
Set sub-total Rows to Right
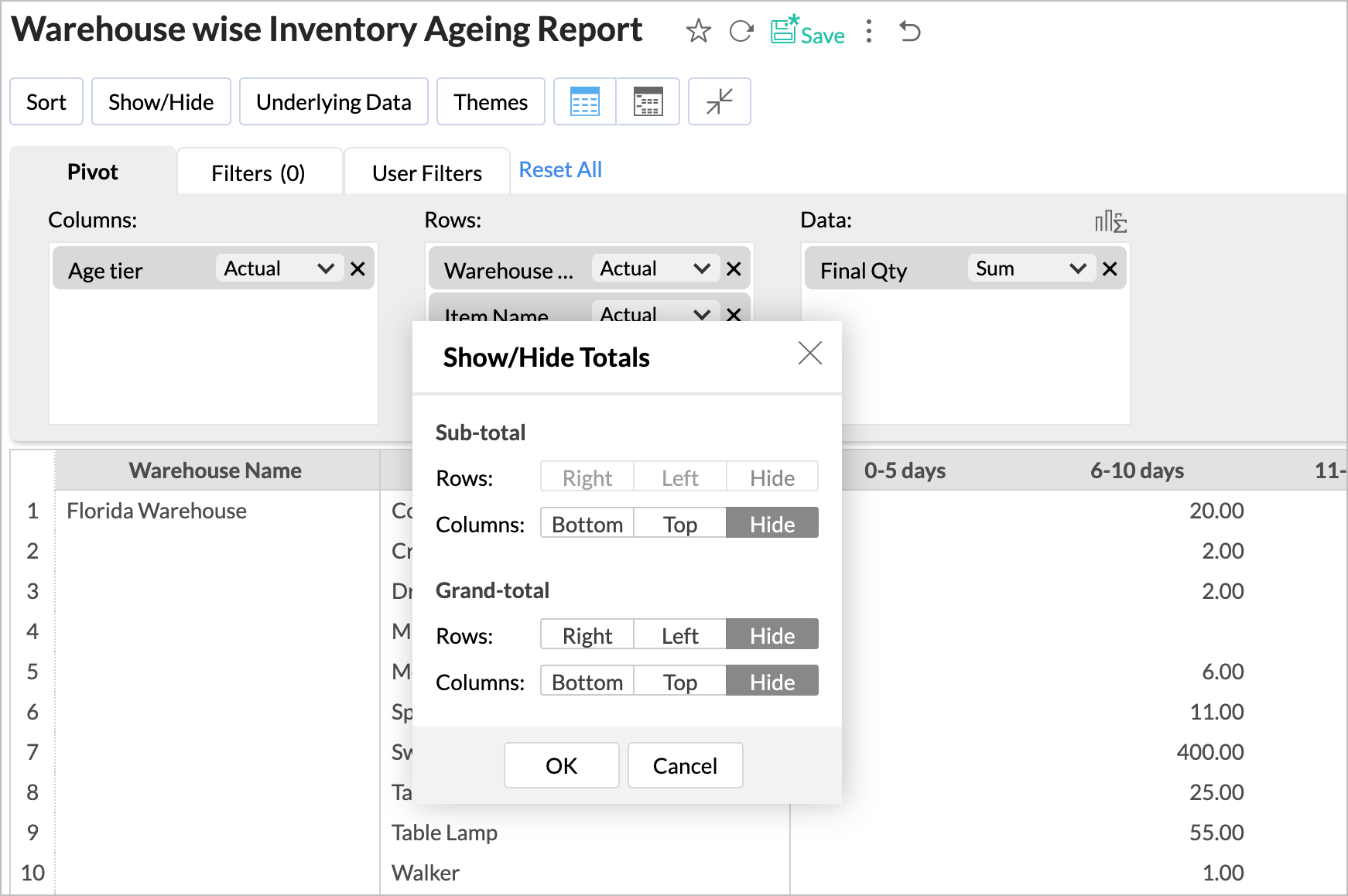click(x=587, y=477)
